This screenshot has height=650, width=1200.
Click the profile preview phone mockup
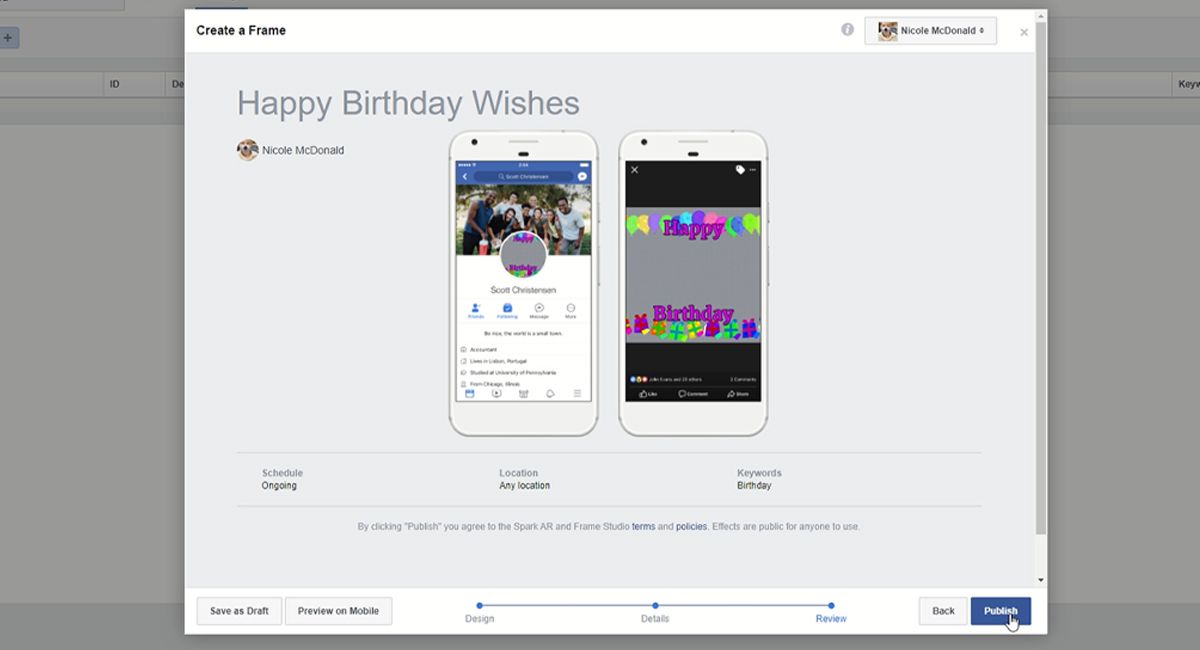pos(523,283)
